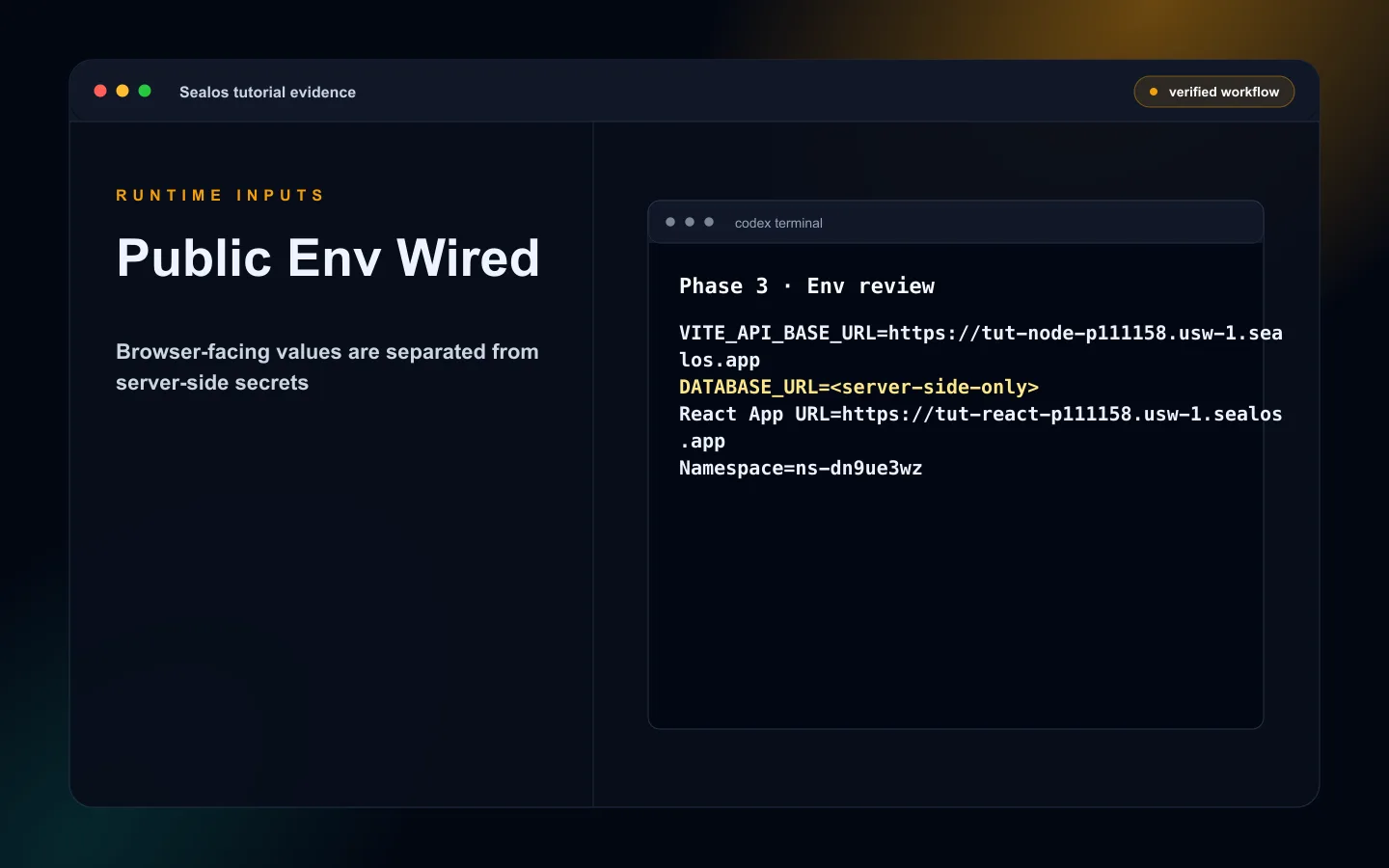Click the third gray dot in codex terminal
Viewport: 1389px width, 868px height.
(709, 222)
